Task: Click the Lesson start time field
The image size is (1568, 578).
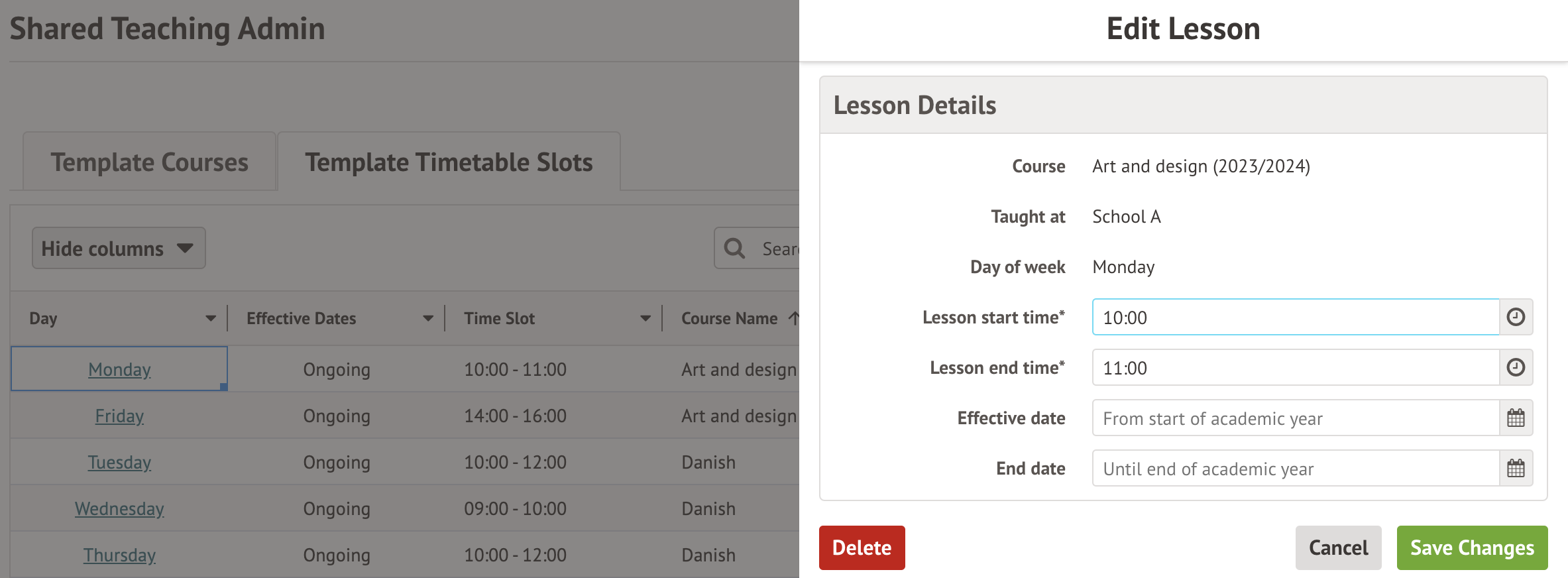Action: pos(1295,317)
